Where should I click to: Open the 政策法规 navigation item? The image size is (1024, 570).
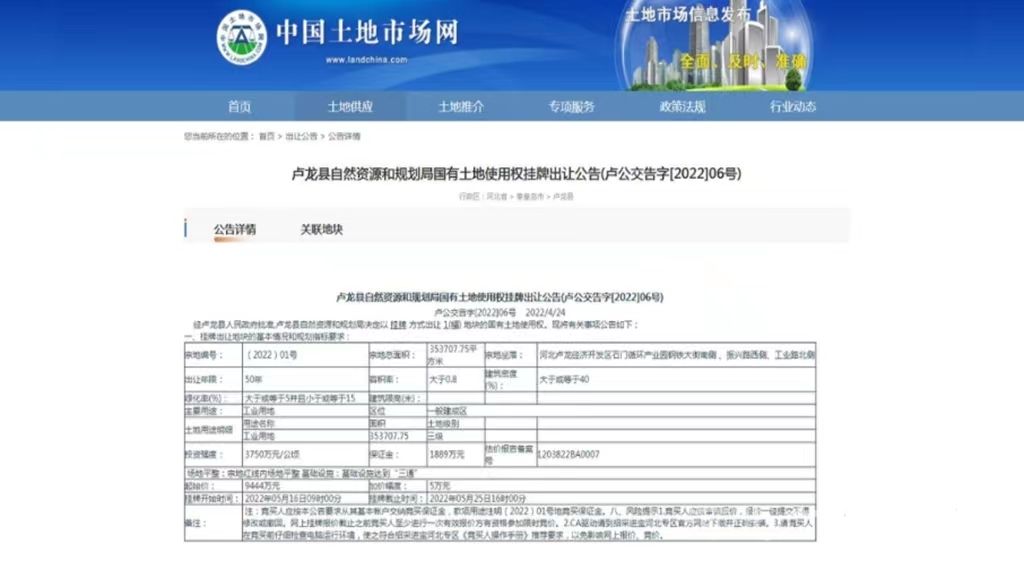click(682, 107)
